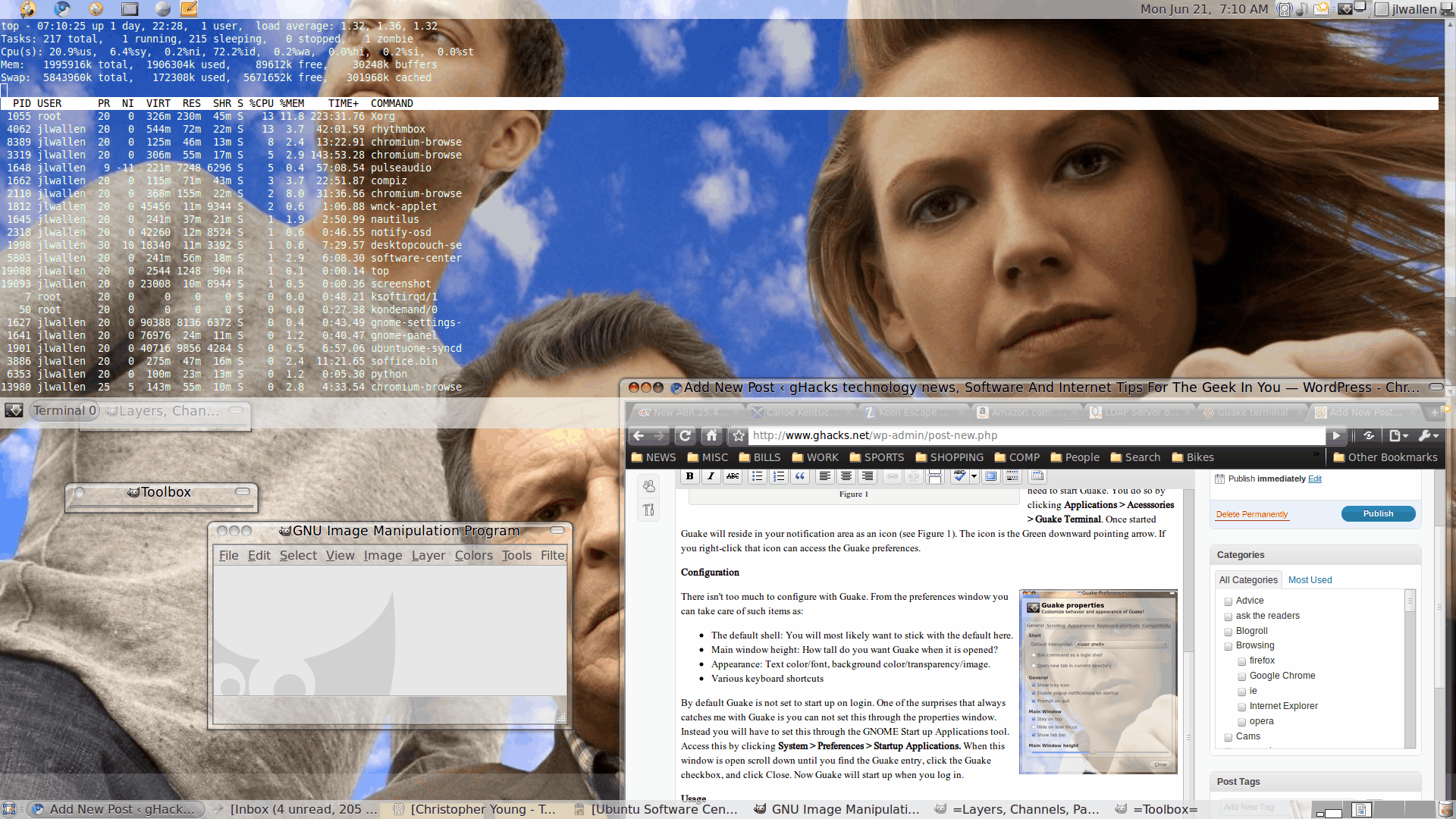
Task: Apply strikethrough (ABC) formatting in editor
Action: (732, 476)
